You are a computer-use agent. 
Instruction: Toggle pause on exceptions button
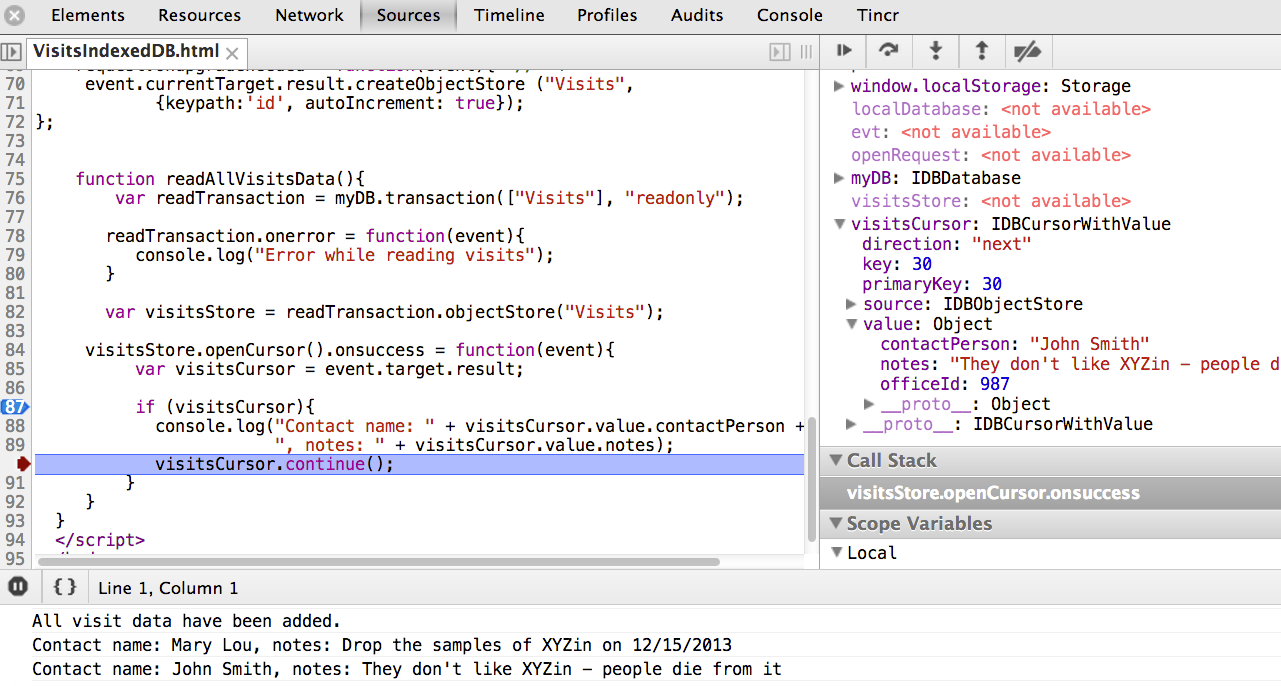coord(18,588)
